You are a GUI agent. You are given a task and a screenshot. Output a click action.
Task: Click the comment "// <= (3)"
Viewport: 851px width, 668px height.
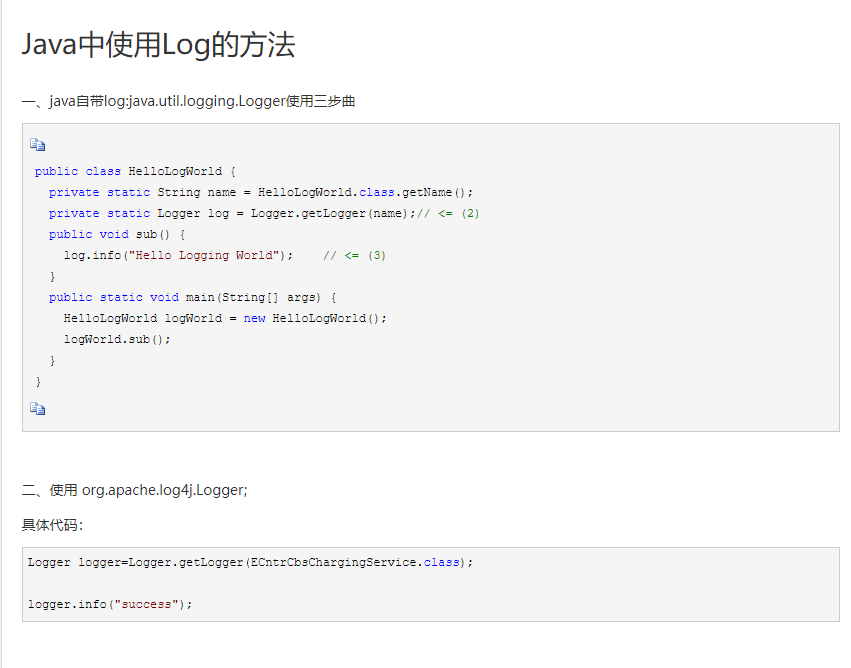click(x=354, y=256)
